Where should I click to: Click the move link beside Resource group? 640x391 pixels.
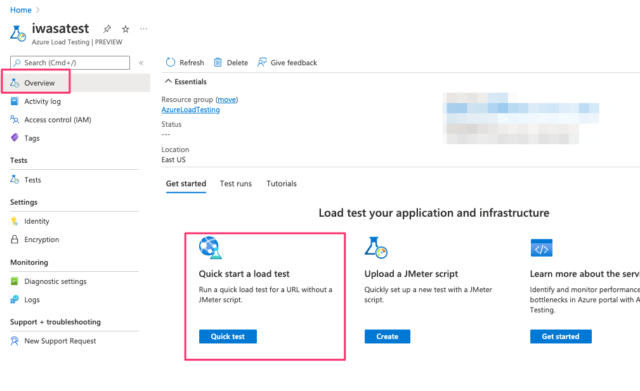[227, 100]
